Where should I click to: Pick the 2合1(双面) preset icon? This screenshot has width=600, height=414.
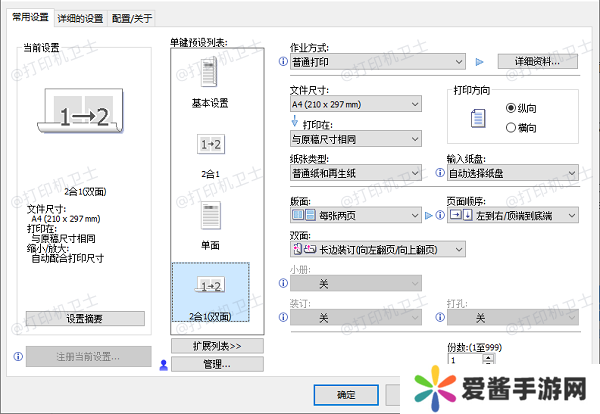click(x=211, y=287)
